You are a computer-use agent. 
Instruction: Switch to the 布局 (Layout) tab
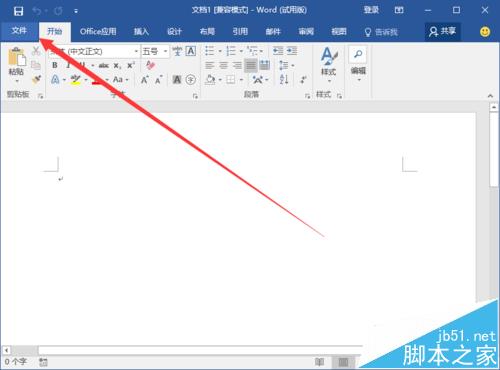click(x=207, y=32)
